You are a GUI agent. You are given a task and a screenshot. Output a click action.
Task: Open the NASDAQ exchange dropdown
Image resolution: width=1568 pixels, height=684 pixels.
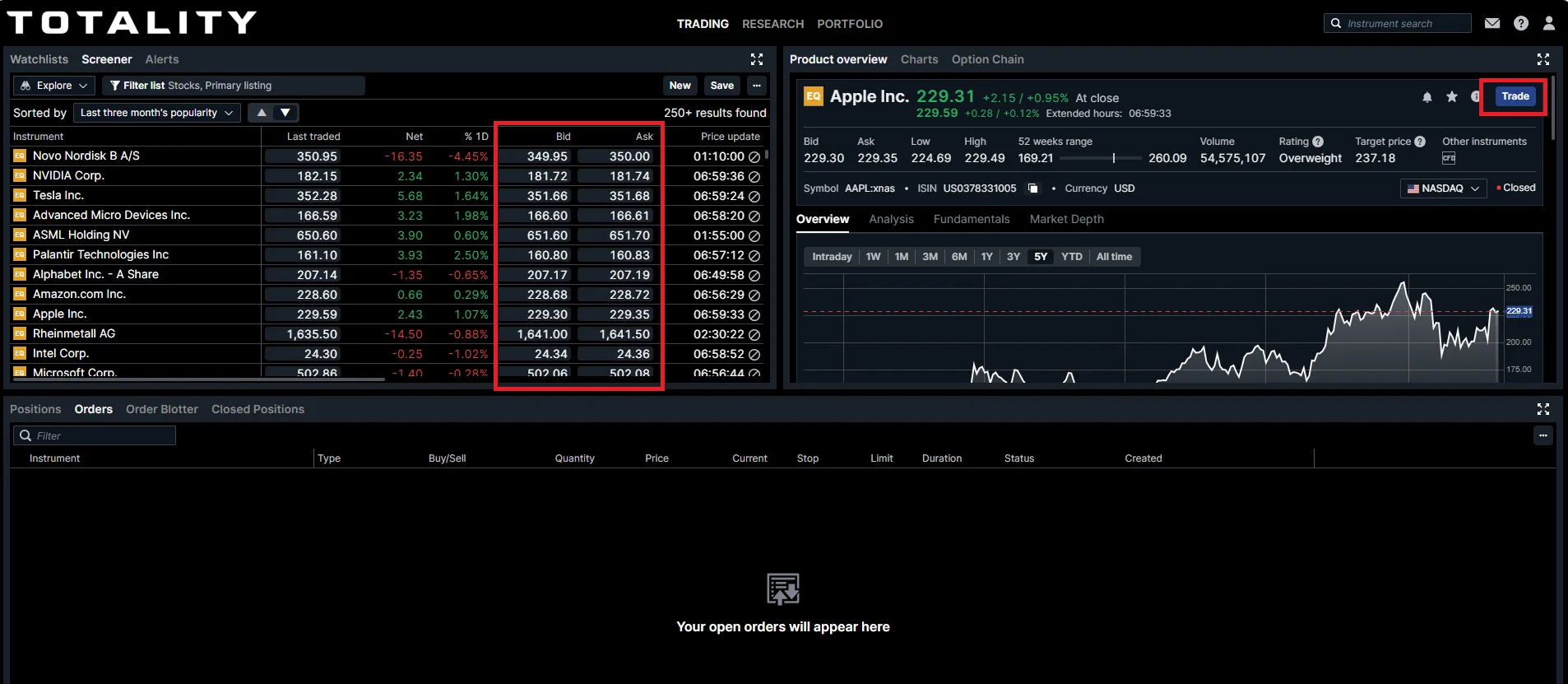tap(1444, 188)
